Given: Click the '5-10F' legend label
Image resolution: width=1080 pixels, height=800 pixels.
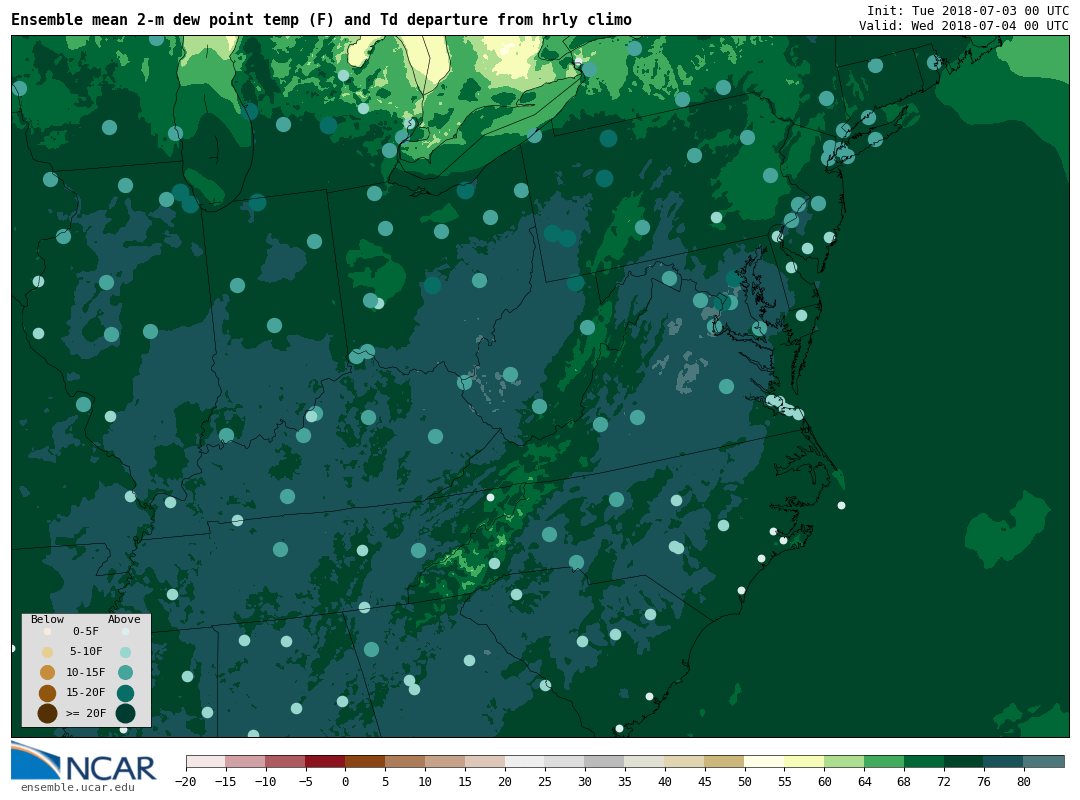Looking at the screenshot, I should point(86,651).
